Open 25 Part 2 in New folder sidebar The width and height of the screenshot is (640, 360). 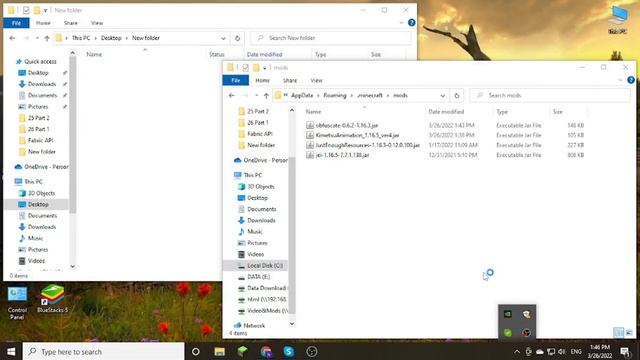click(38, 118)
